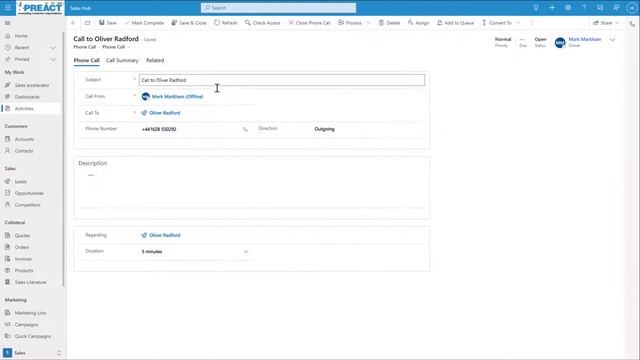Refresh the record
The height and width of the screenshot is (360, 640).
(226, 23)
